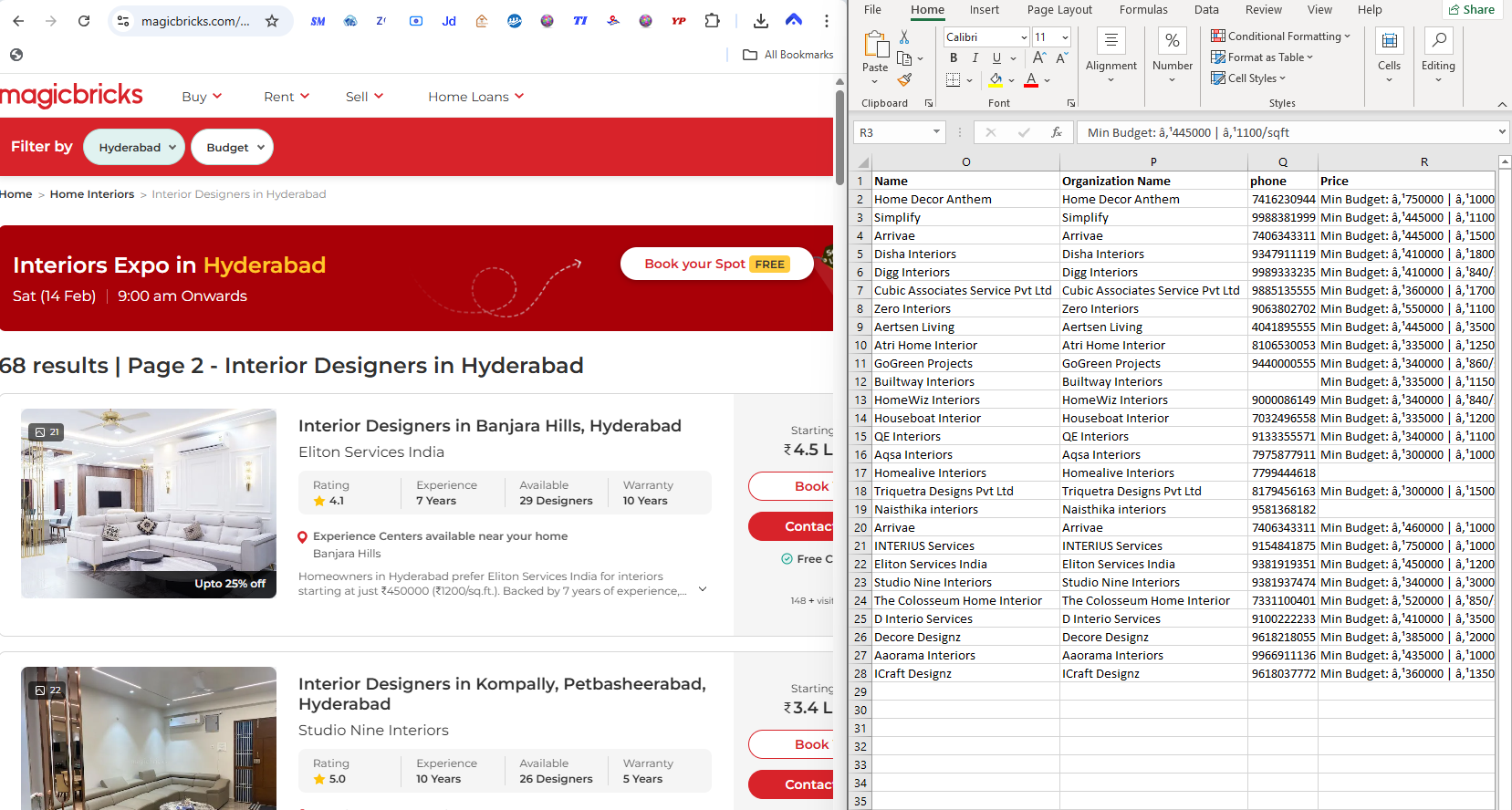Open Conditional Formatting dropdown
Viewport: 1512px width, 810px height.
point(1280,36)
